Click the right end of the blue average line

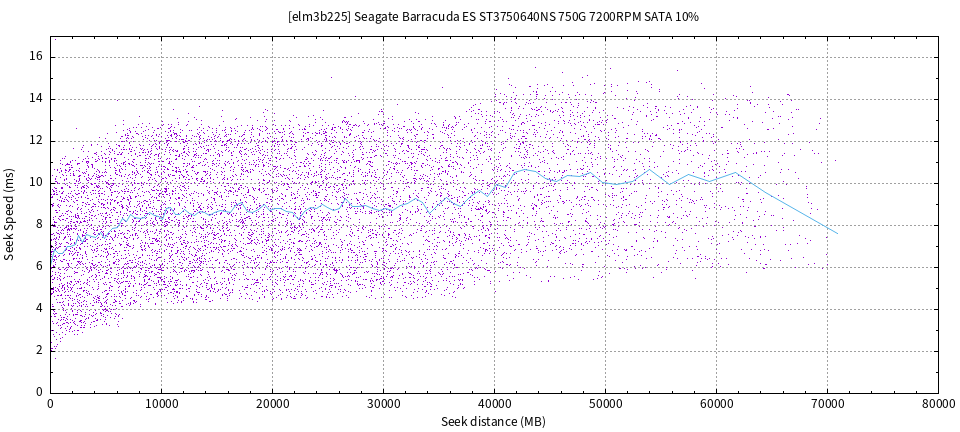(x=836, y=232)
